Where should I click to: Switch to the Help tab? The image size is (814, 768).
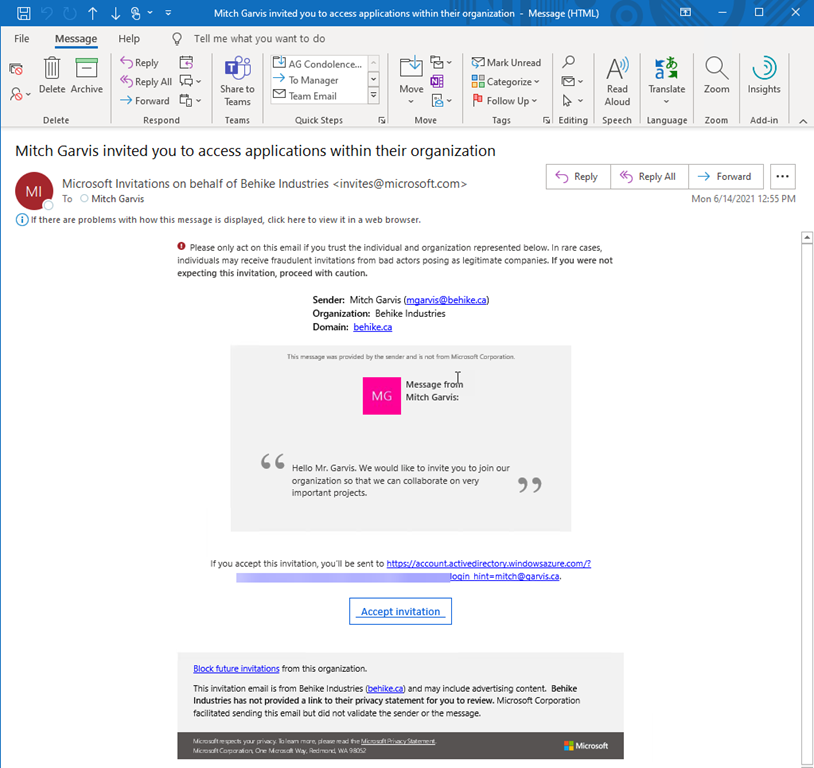(129, 39)
